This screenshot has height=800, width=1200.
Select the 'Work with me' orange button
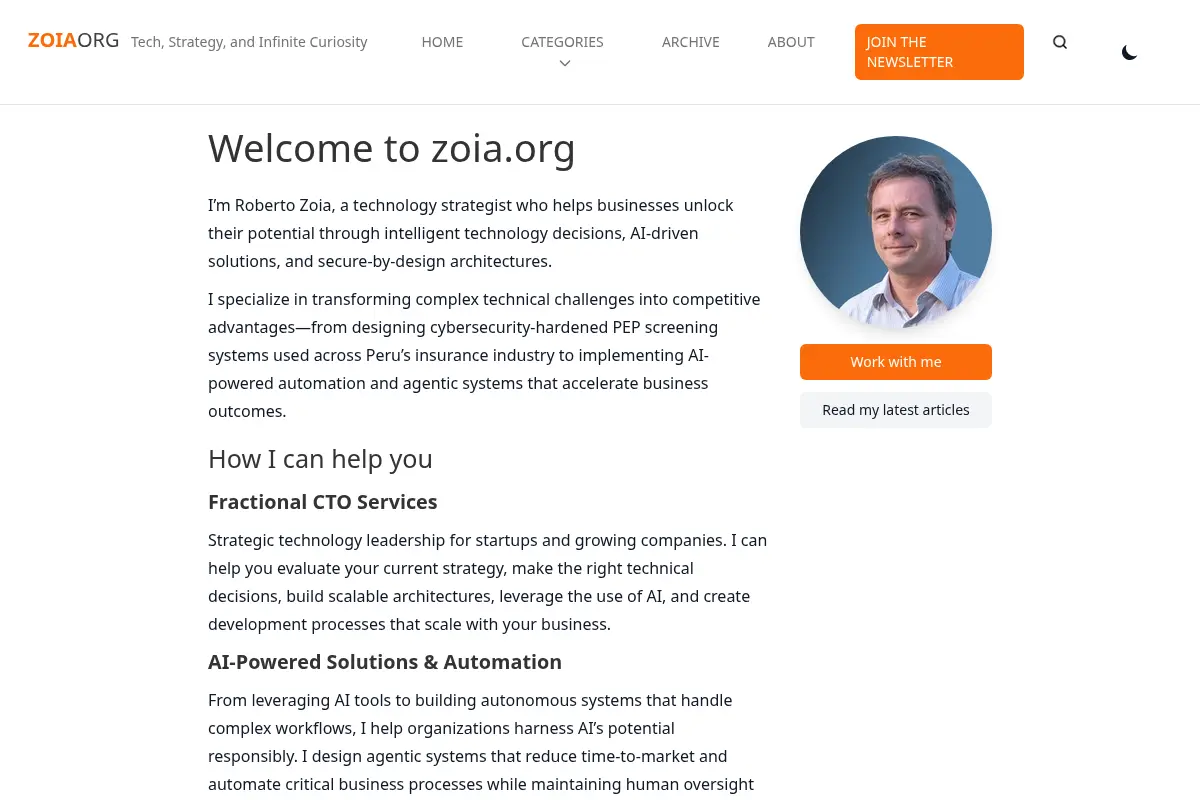pyautogui.click(x=896, y=362)
